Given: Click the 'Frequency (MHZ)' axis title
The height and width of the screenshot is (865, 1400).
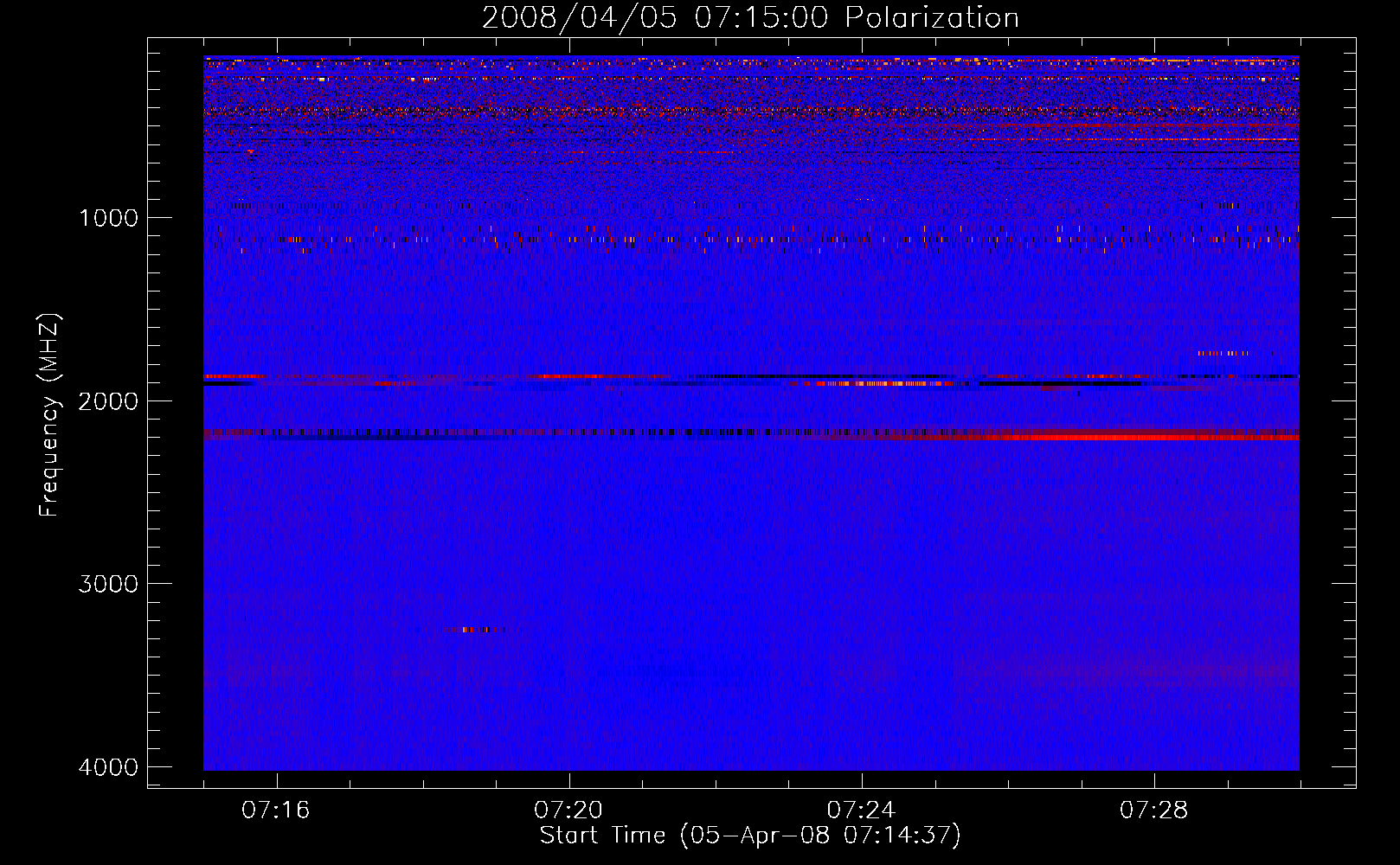Looking at the screenshot, I should [49, 414].
